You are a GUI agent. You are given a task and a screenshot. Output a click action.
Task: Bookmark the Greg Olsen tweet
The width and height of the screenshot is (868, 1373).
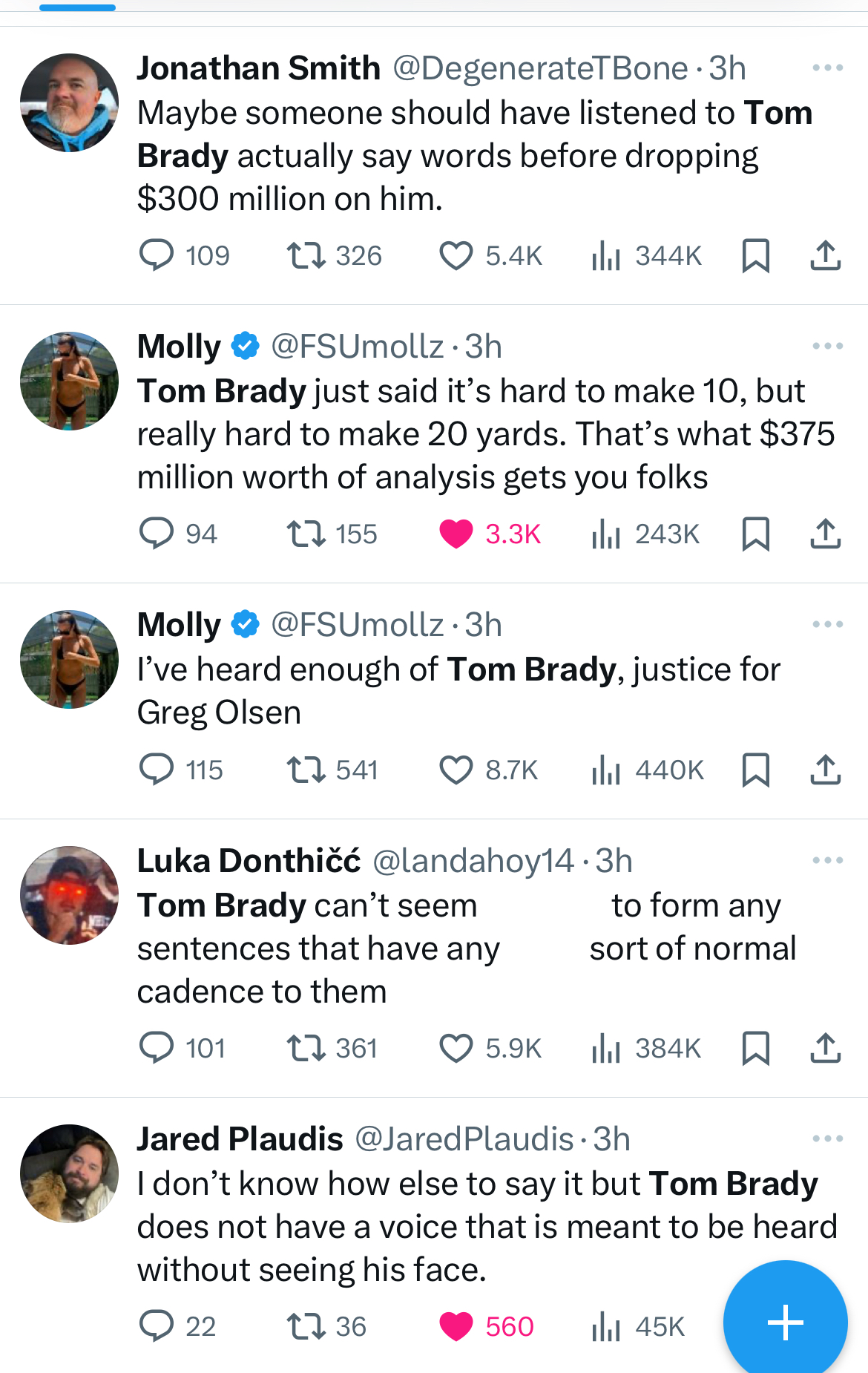point(755,770)
